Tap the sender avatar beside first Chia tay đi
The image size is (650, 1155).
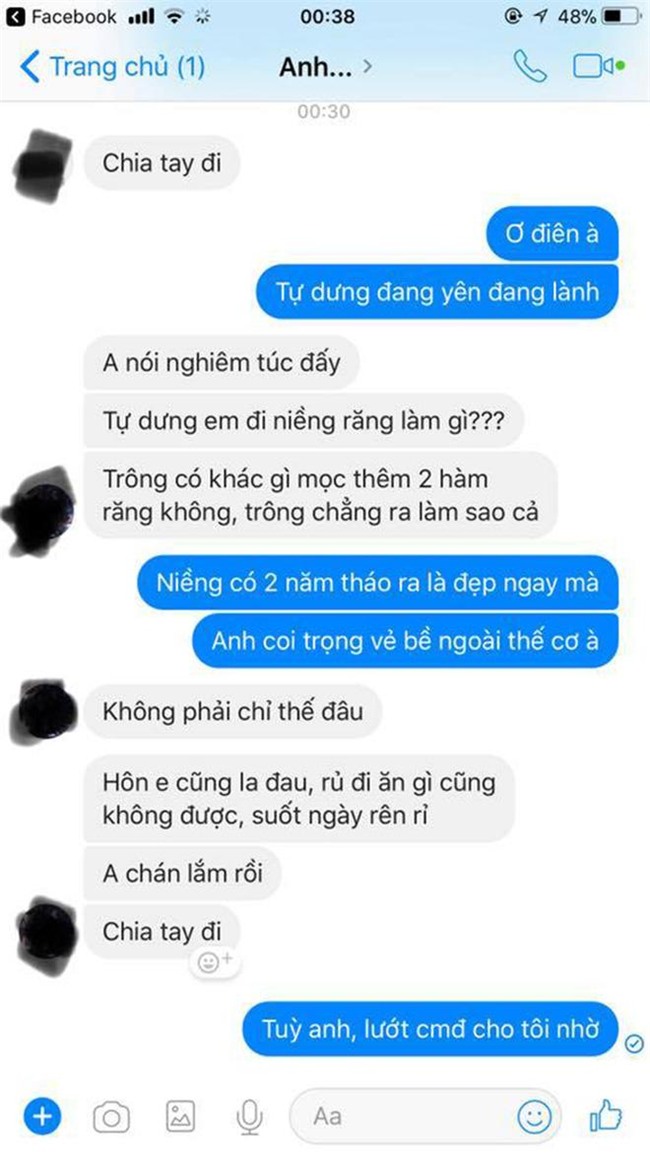pyautogui.click(x=44, y=165)
